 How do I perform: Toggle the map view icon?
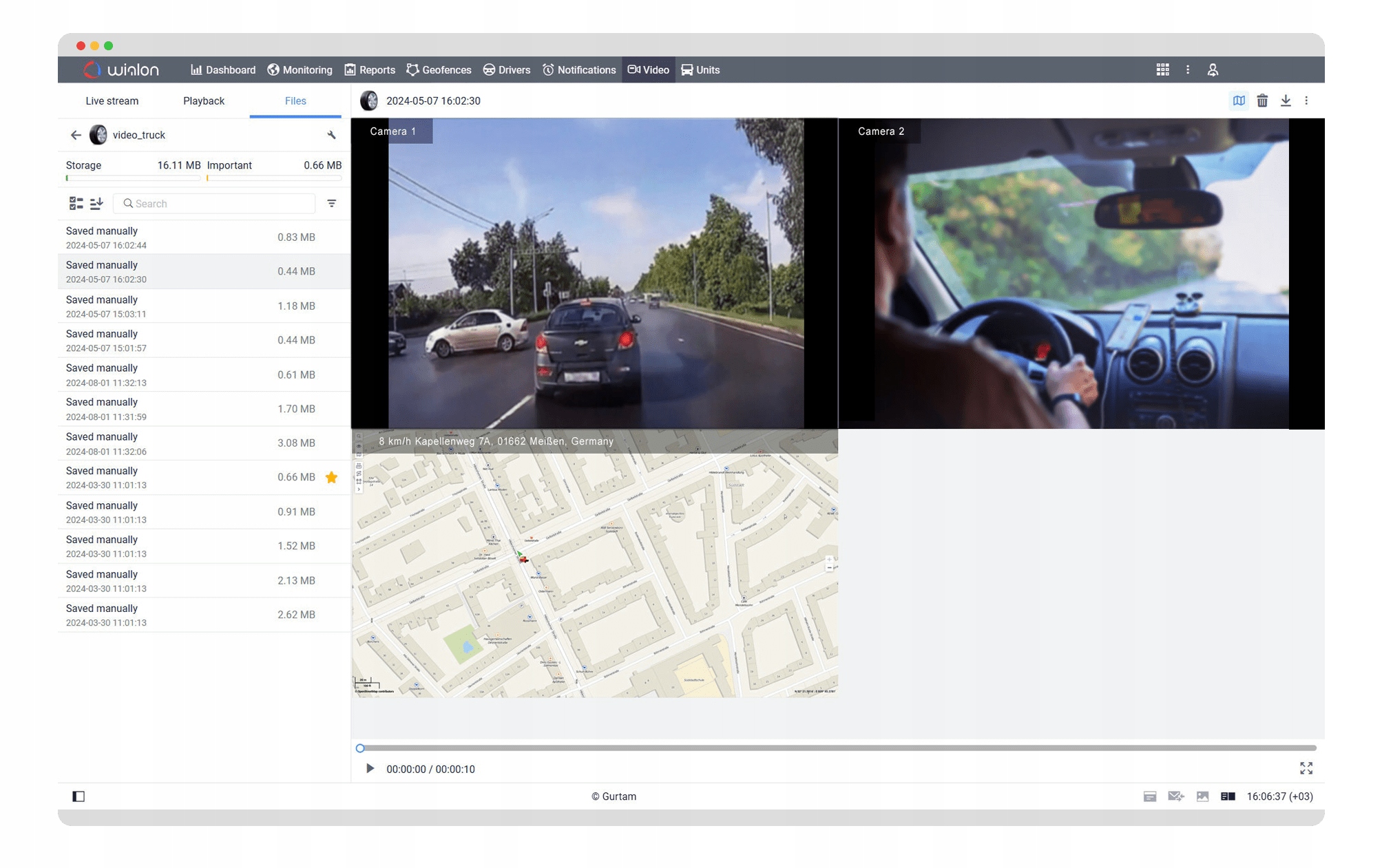click(1238, 101)
